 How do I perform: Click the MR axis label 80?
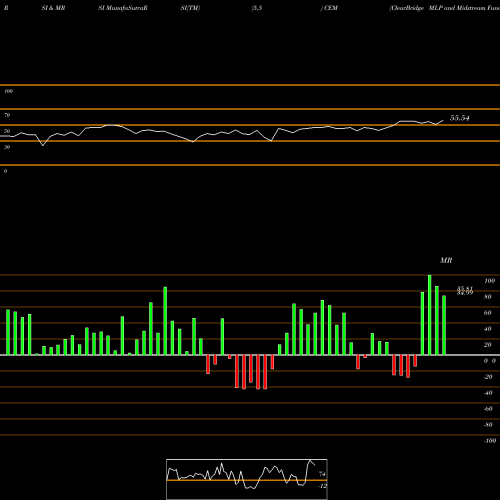(x=488, y=297)
